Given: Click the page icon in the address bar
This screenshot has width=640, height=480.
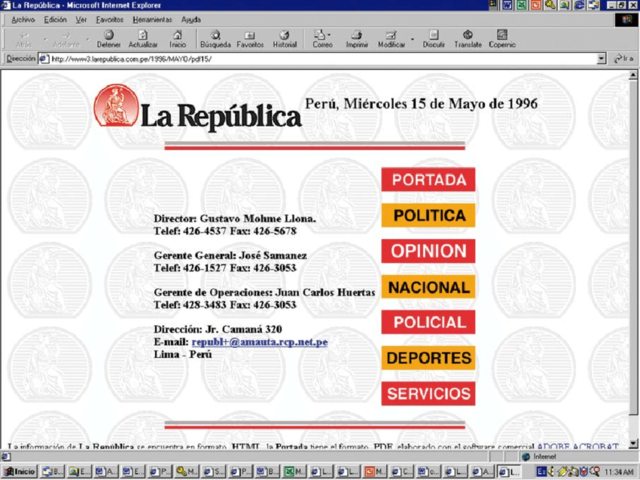Looking at the screenshot, I should click(44, 59).
